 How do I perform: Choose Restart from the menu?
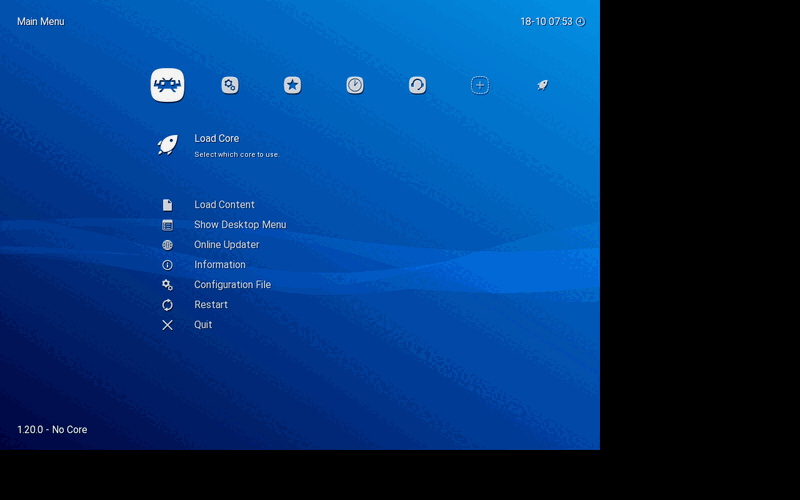[211, 305]
